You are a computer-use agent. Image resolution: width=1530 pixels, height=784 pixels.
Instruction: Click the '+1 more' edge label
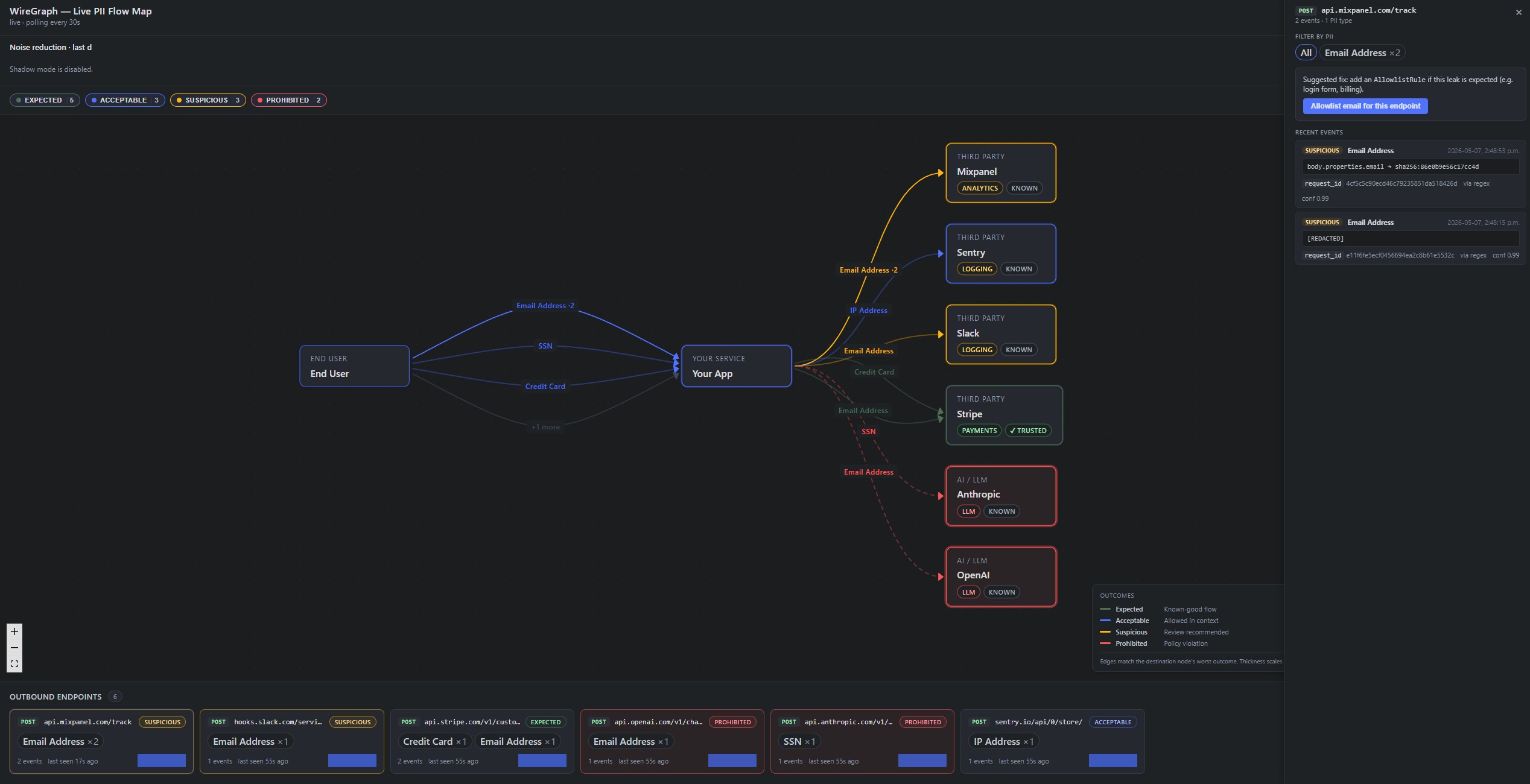545,427
